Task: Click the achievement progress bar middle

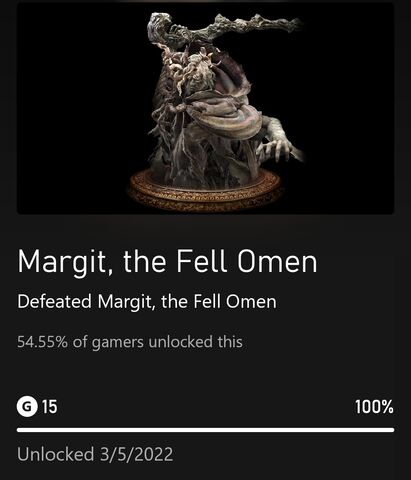Action: tap(205, 430)
